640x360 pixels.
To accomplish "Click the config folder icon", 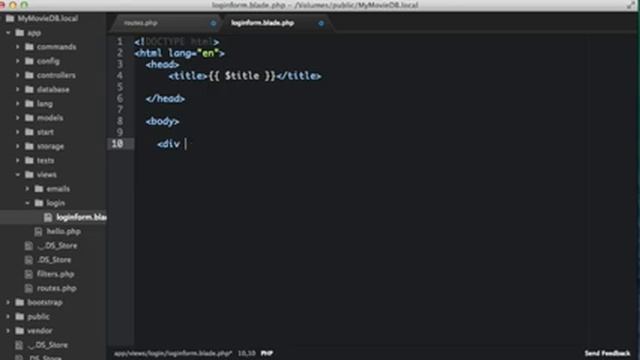I will pyautogui.click(x=29, y=61).
